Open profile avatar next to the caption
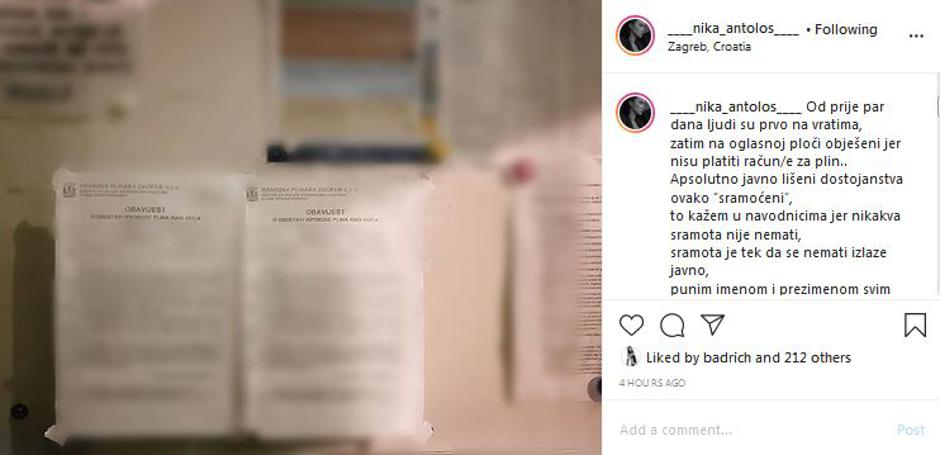This screenshot has width=940, height=455. [635, 112]
